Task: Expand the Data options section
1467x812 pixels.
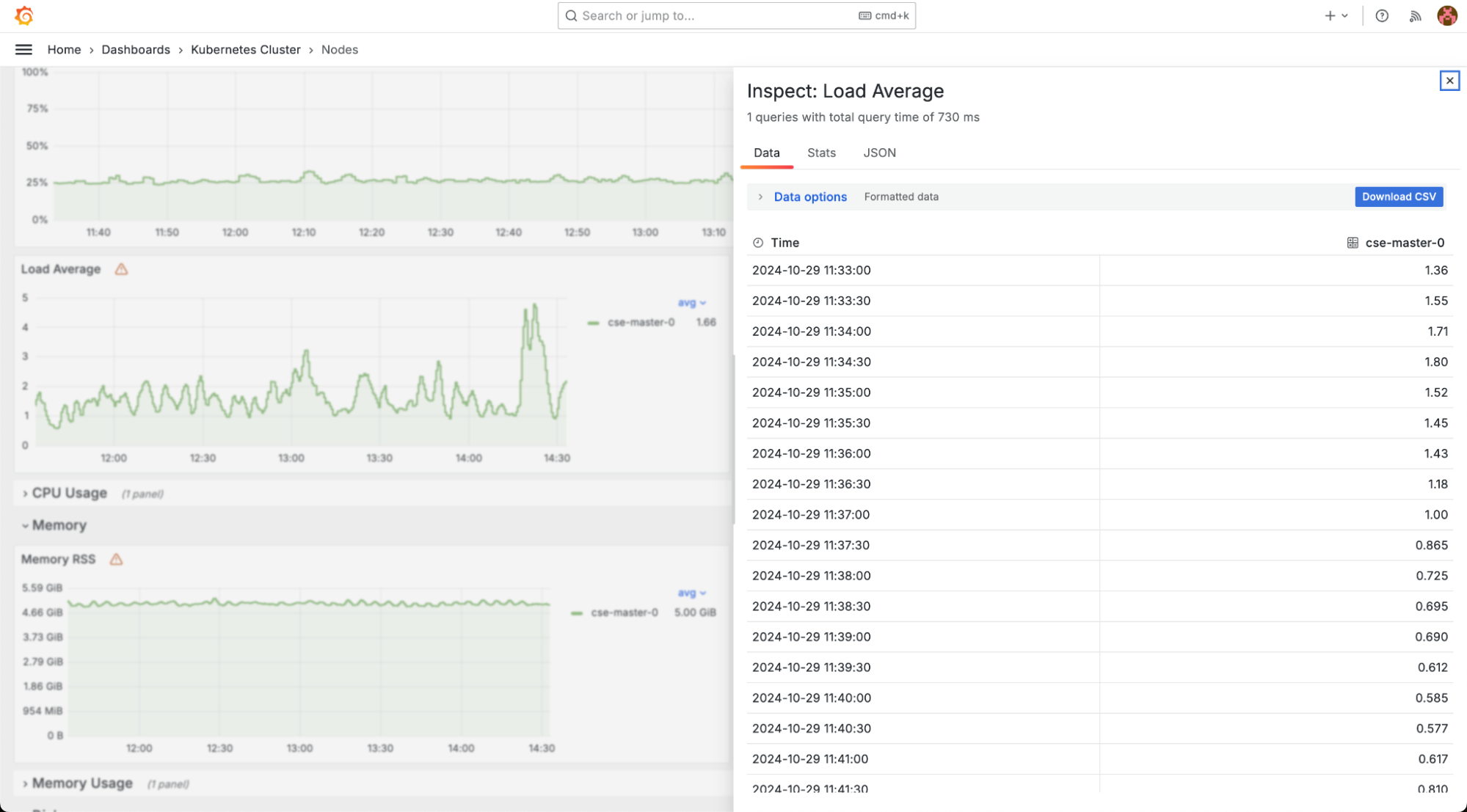Action: [809, 197]
